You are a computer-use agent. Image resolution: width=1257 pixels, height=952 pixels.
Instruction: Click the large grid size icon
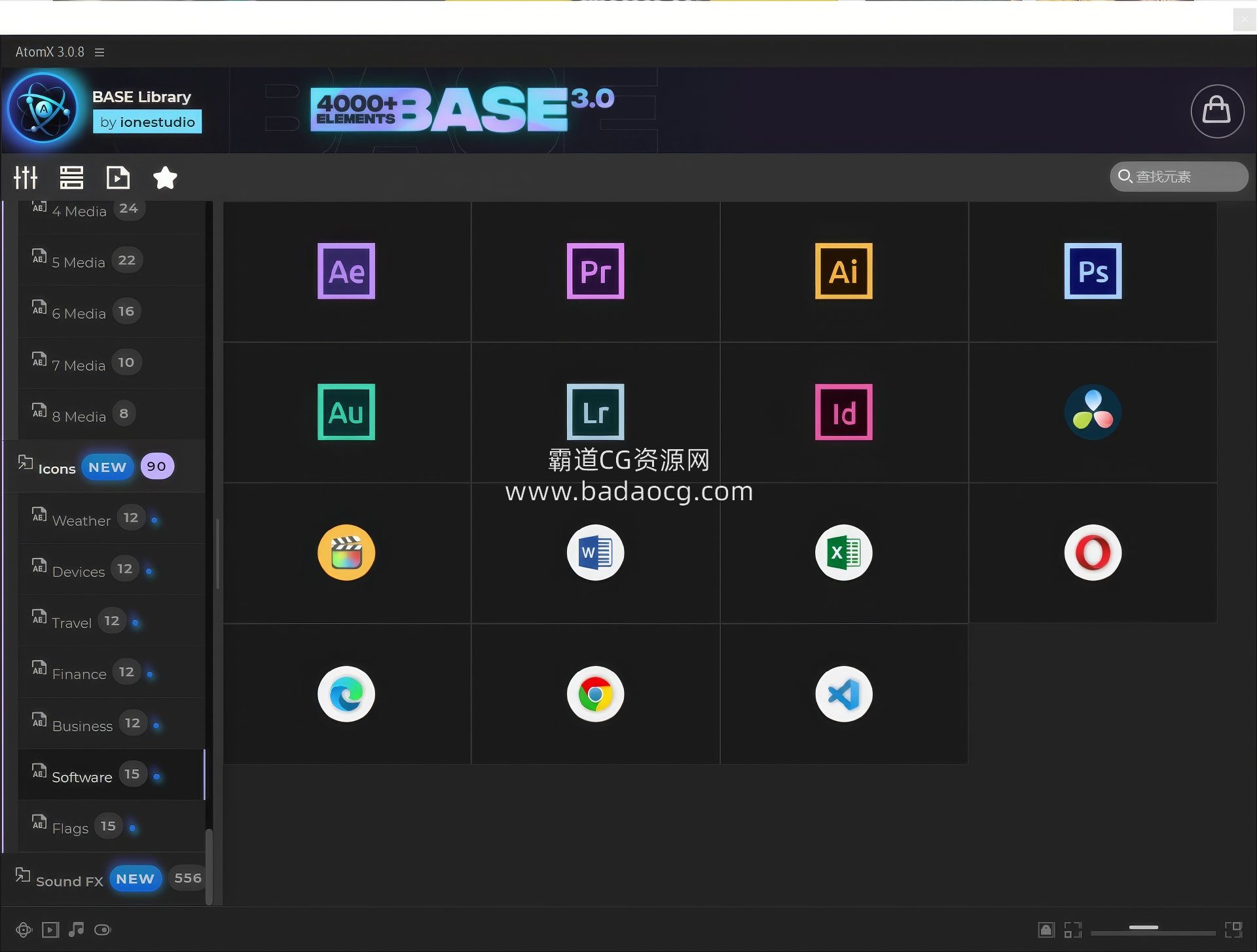1233,930
